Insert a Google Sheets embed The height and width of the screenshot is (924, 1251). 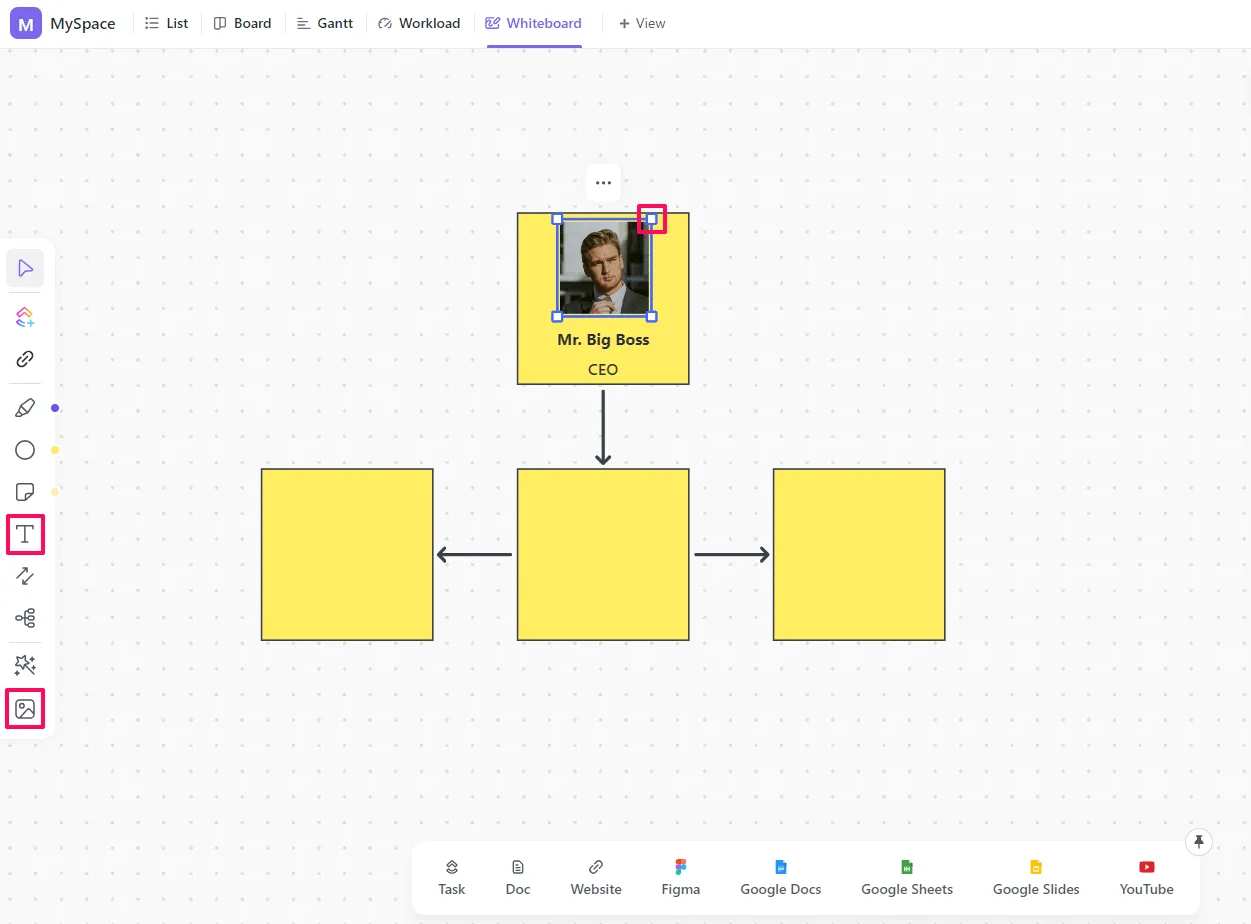(907, 877)
